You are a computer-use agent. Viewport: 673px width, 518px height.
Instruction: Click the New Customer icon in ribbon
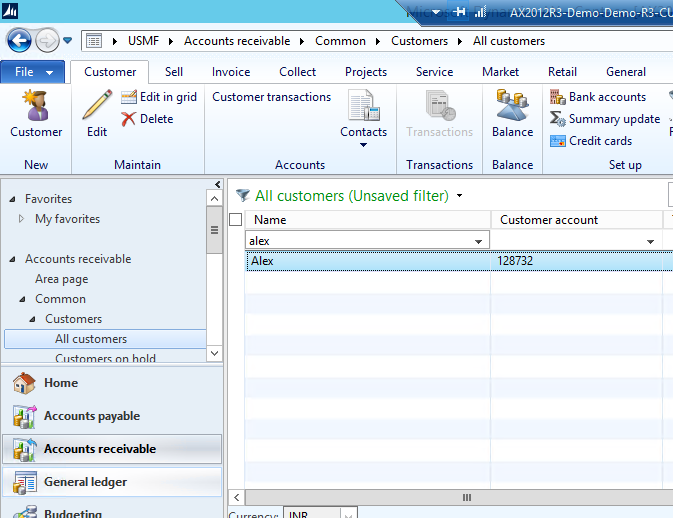click(36, 113)
